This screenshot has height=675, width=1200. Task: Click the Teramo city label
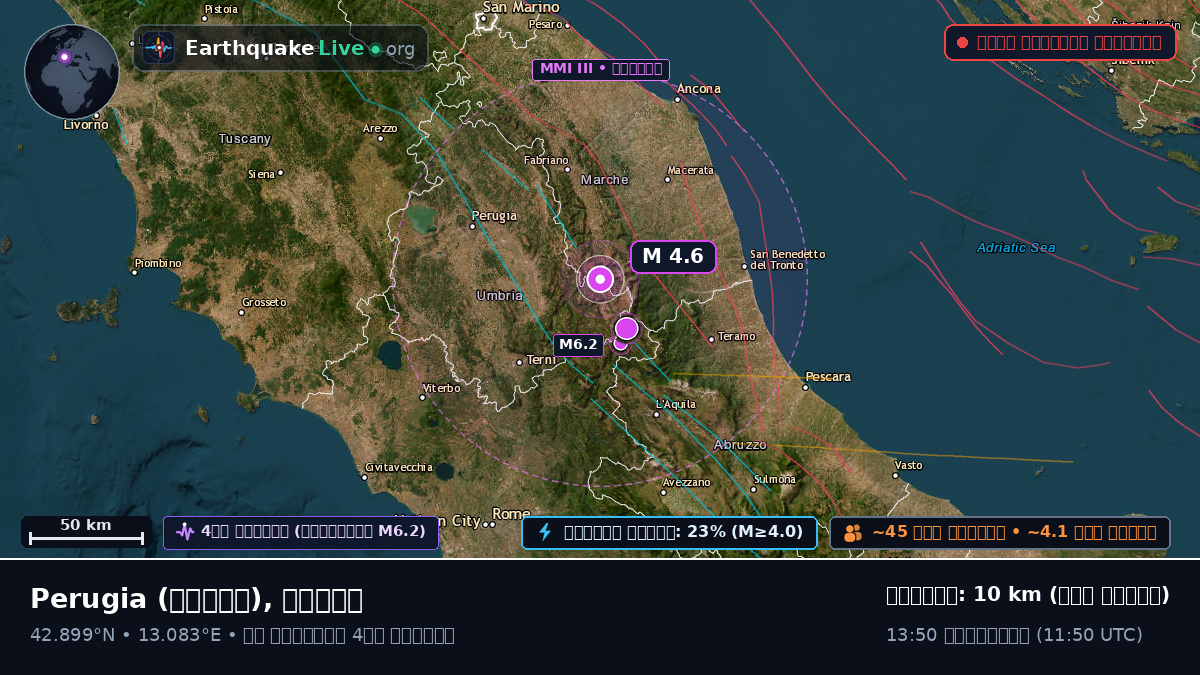point(737,337)
